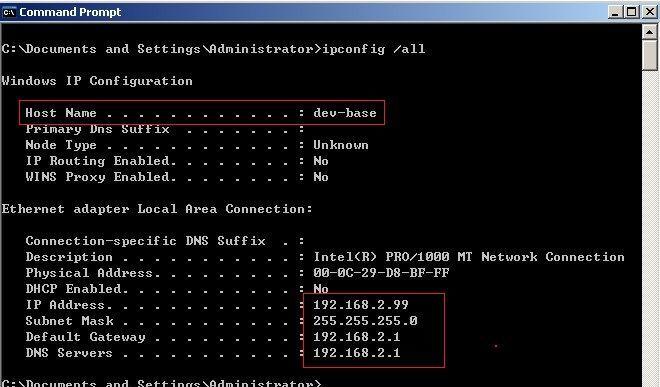Click the physical address 00-0C-29-D8-BF-FF

(x=381, y=272)
